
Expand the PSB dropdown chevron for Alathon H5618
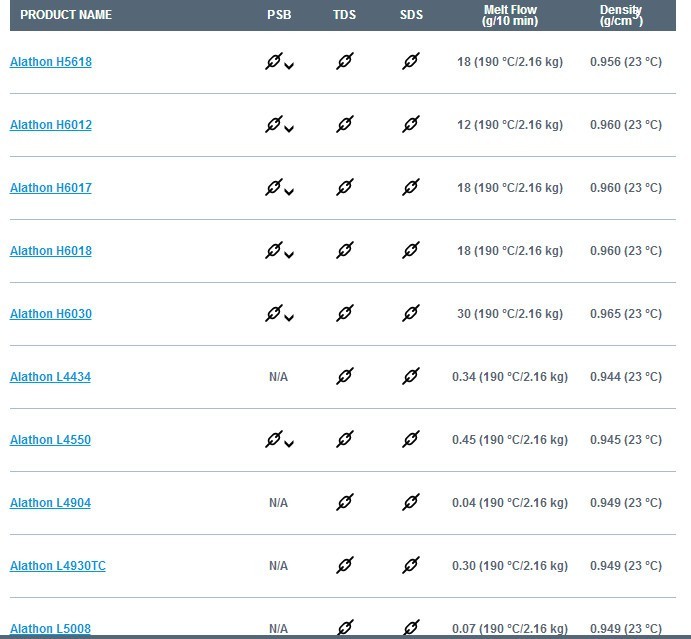pos(289,66)
